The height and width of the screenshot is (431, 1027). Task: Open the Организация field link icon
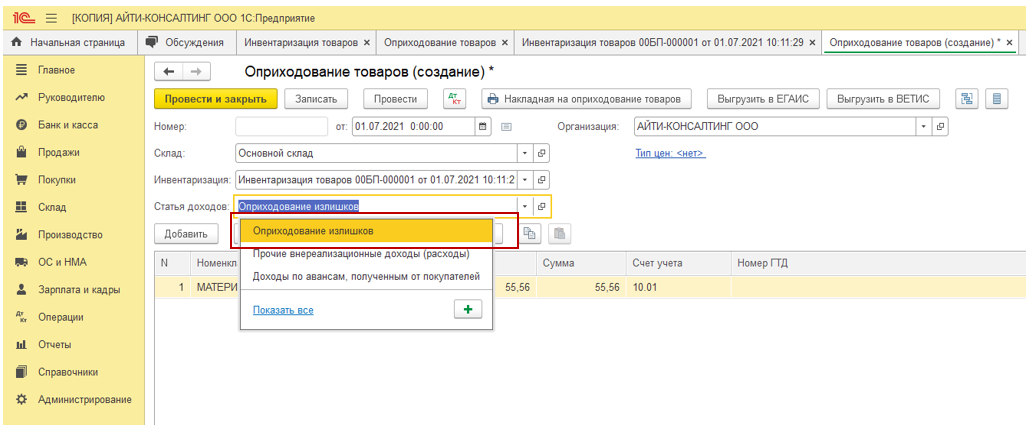pyautogui.click(x=940, y=127)
